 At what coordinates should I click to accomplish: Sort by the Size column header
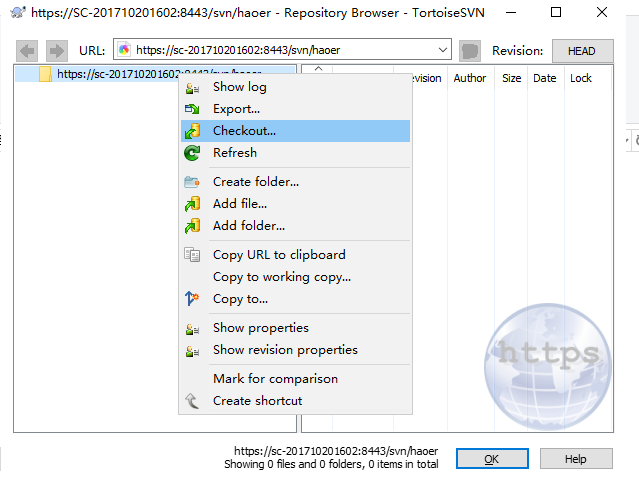point(511,78)
